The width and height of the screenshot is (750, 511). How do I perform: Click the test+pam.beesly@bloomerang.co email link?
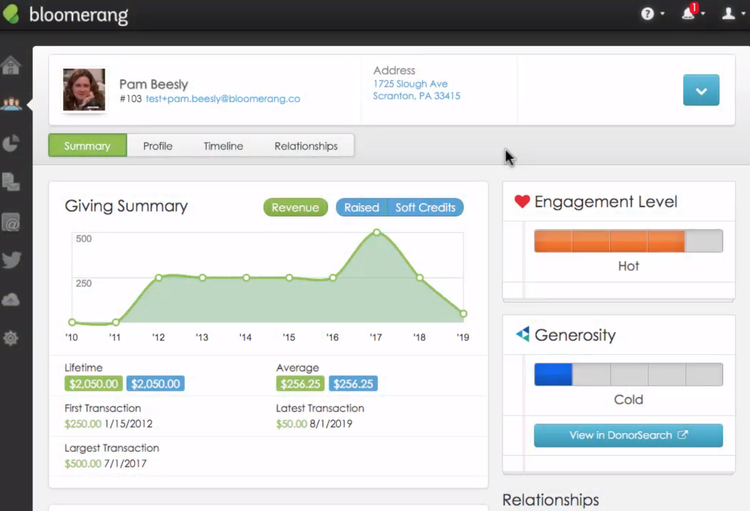click(223, 99)
